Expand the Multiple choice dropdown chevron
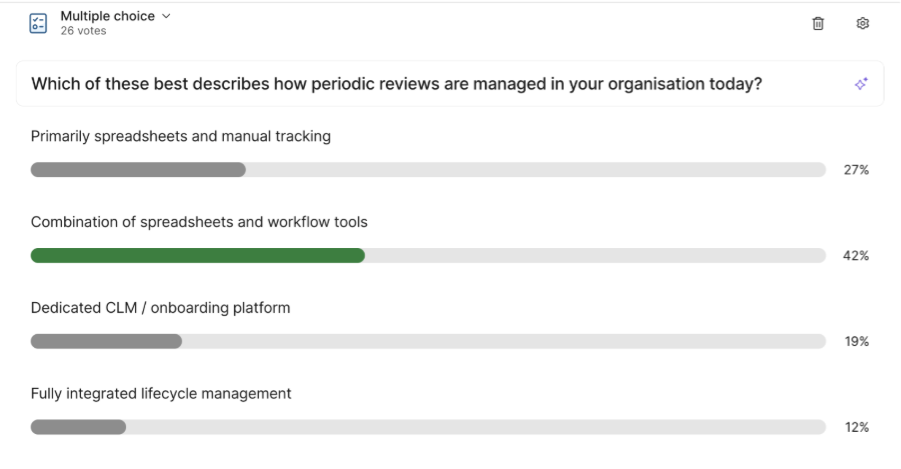Screen dimensions: 901x469 [166, 16]
